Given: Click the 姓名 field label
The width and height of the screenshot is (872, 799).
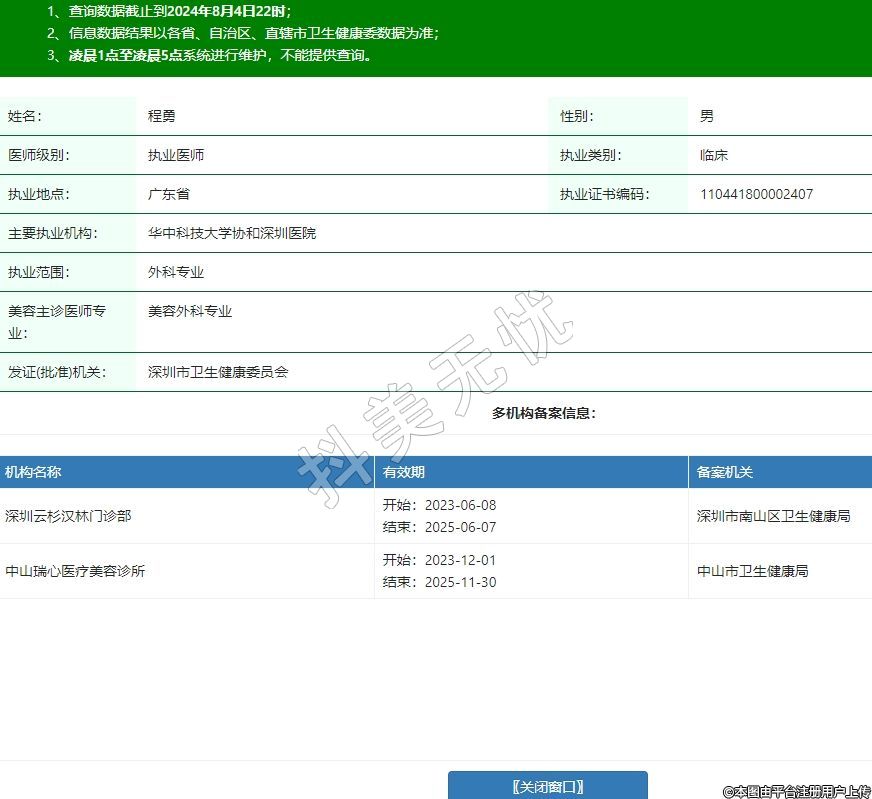Looking at the screenshot, I should click(25, 116).
